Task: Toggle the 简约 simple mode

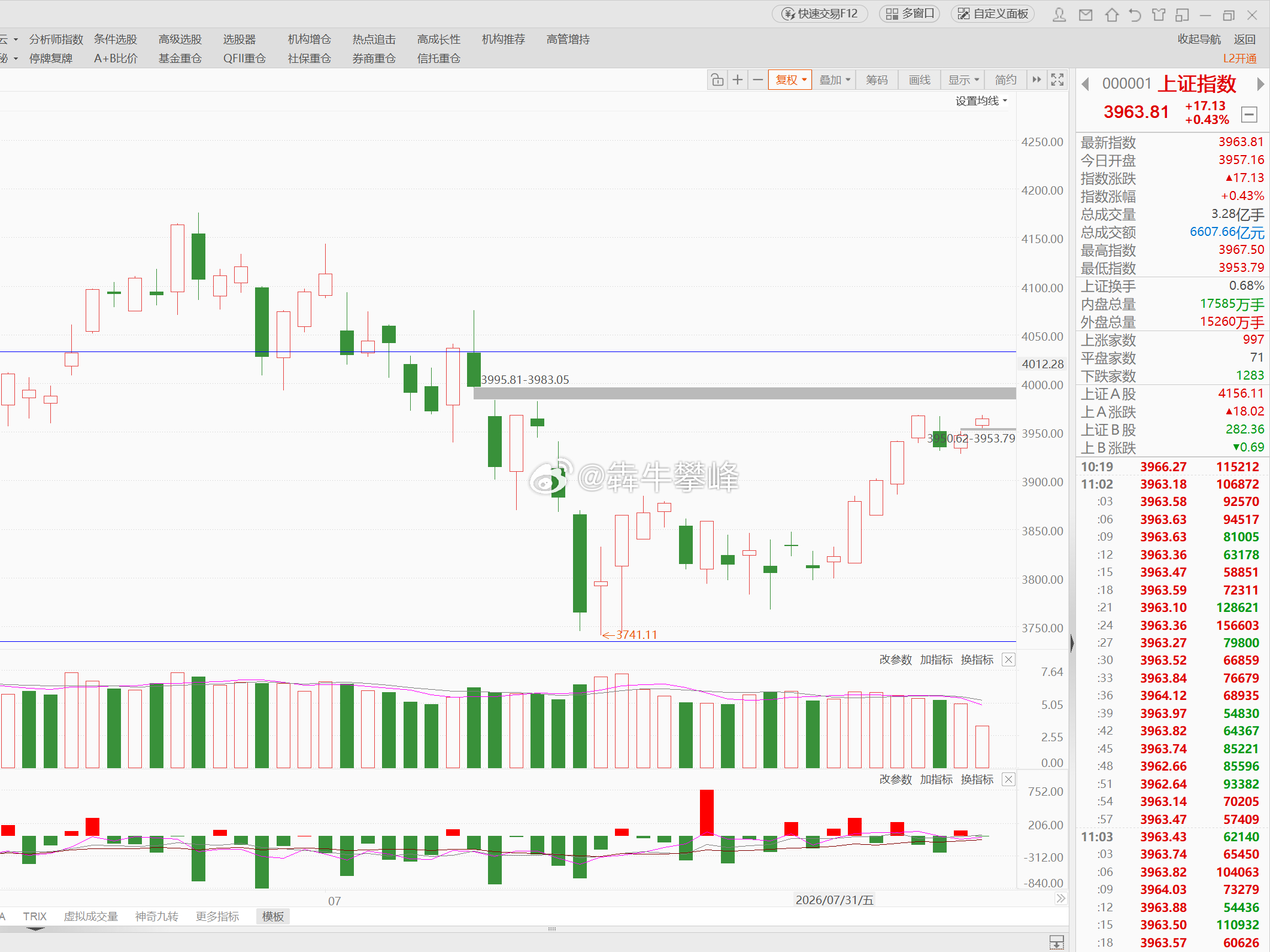Action: pos(1006,80)
